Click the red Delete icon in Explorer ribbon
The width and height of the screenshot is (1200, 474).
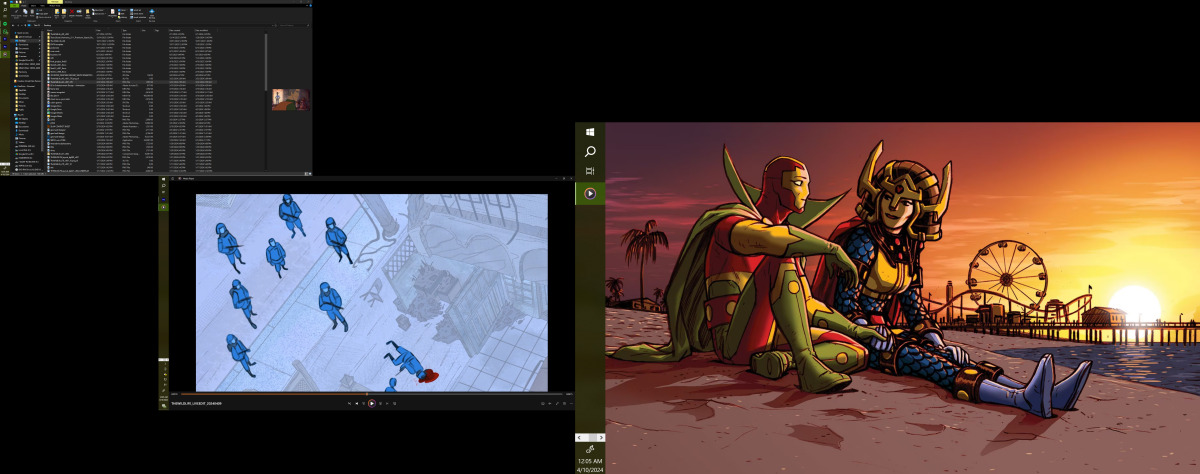pyautogui.click(x=72, y=12)
